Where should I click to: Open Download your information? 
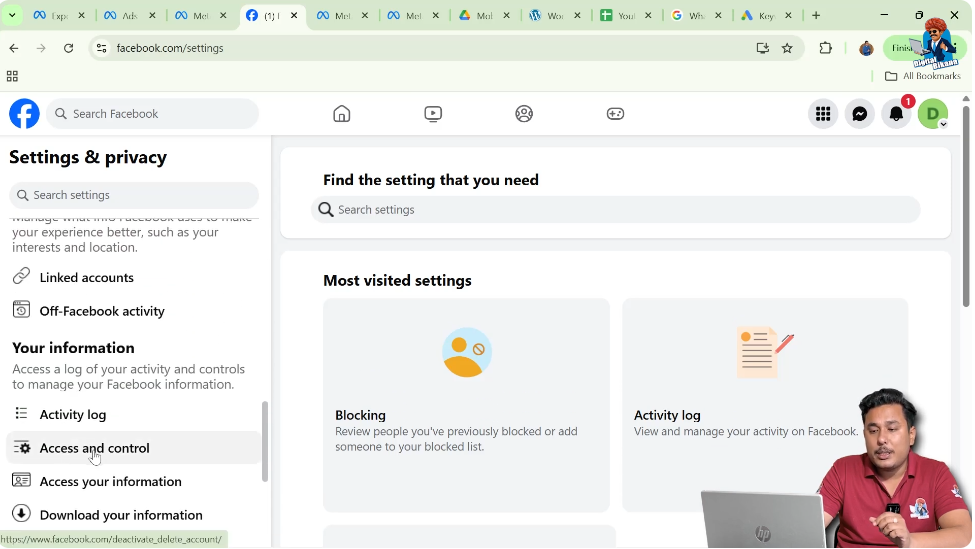coord(134,515)
